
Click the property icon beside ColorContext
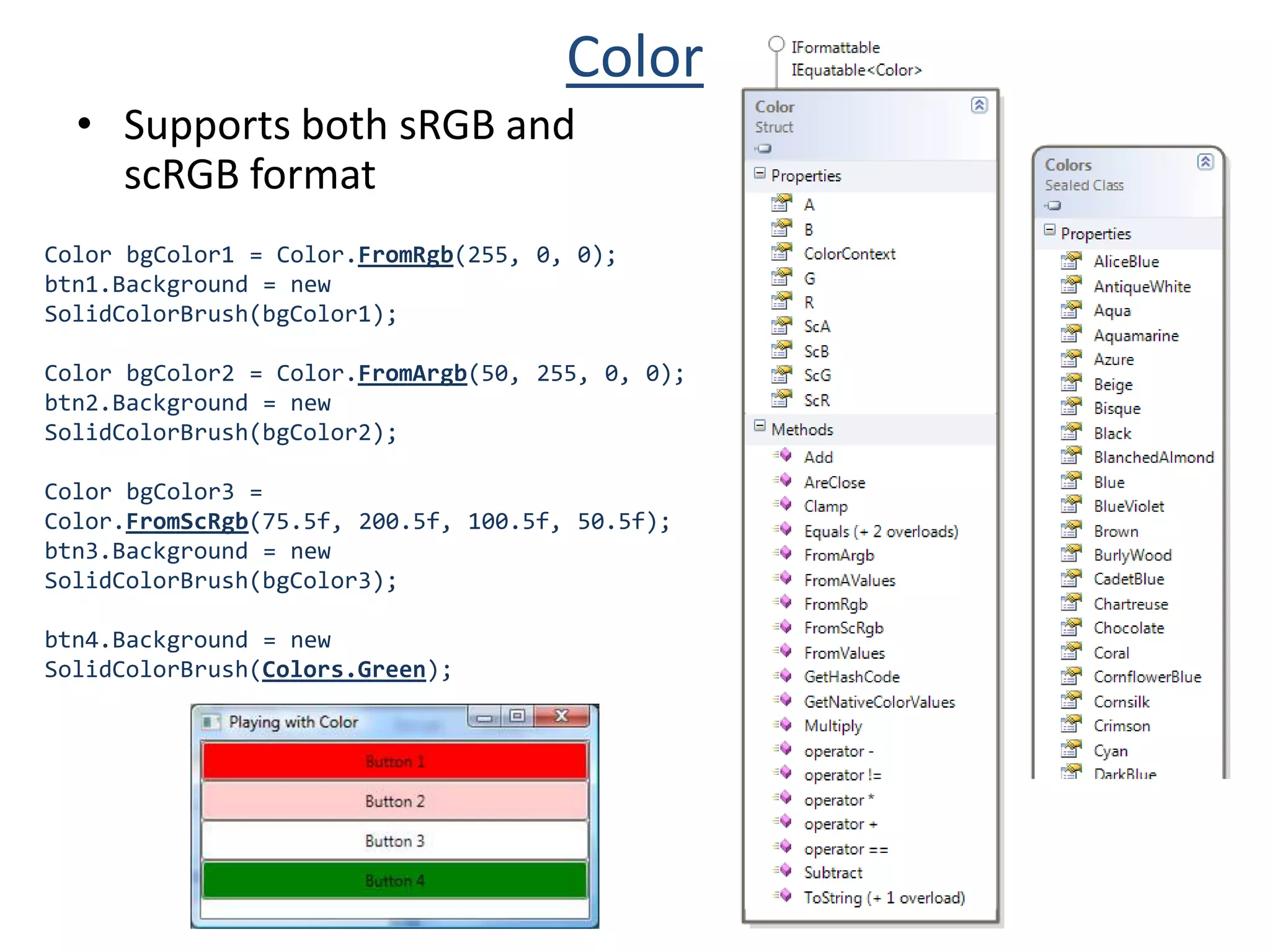pyautogui.click(x=781, y=252)
